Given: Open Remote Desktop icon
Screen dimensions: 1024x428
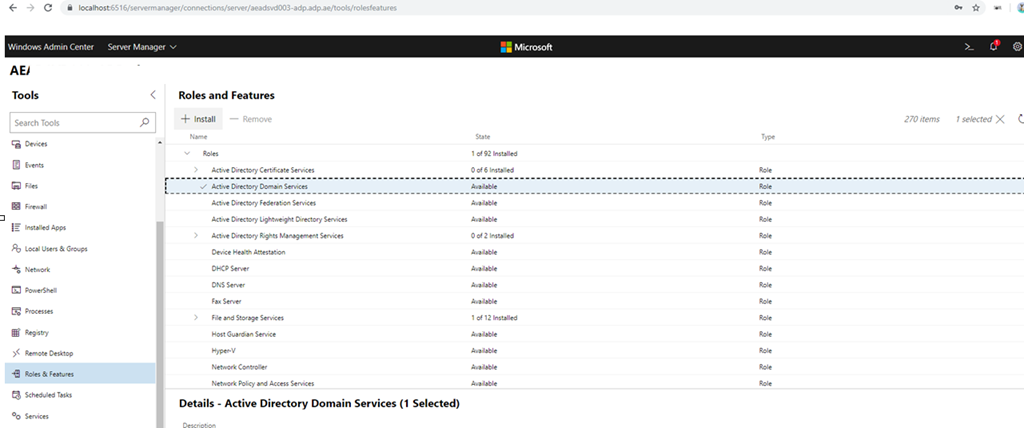Looking at the screenshot, I should (x=16, y=354).
